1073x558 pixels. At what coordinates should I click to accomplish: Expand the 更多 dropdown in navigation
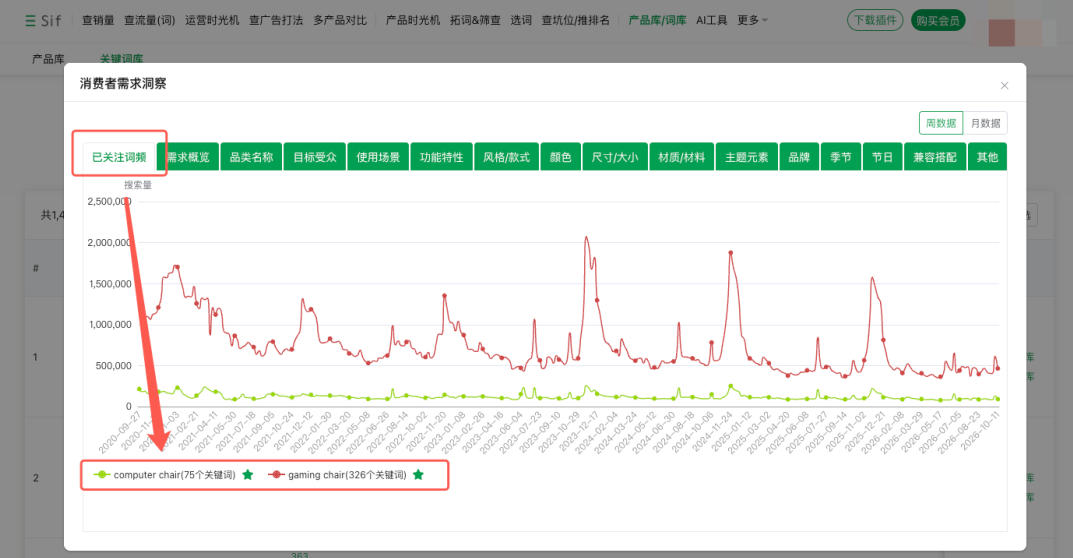pyautogui.click(x=752, y=21)
